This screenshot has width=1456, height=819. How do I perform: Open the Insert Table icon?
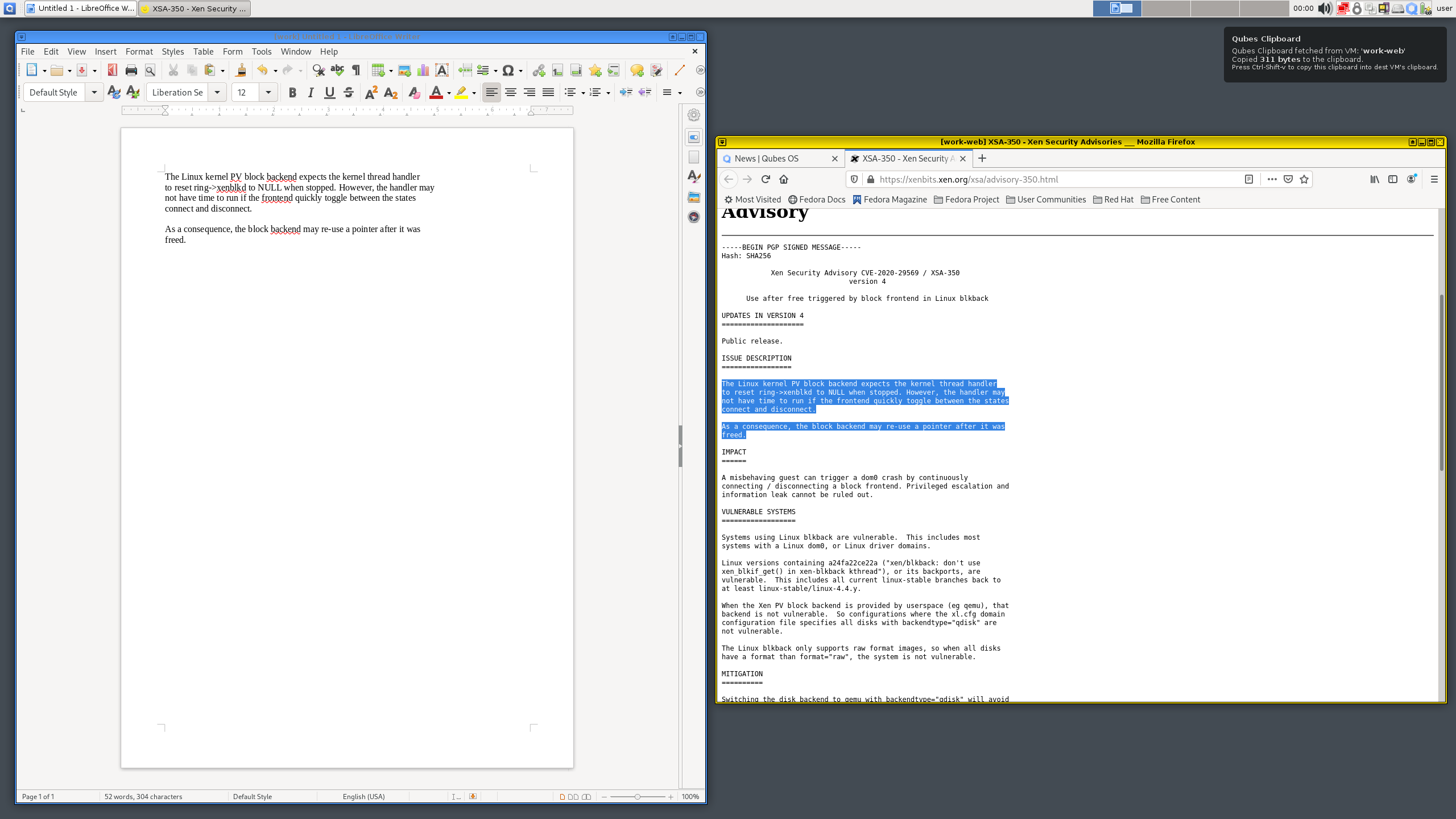[x=379, y=71]
